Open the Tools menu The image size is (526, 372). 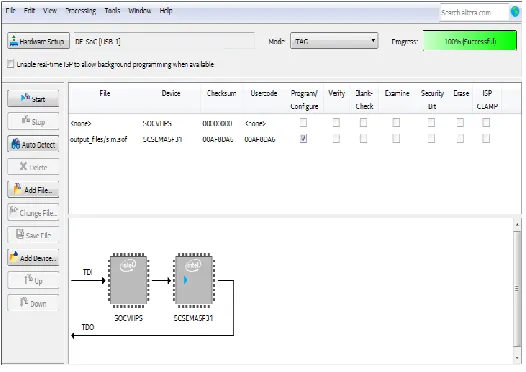[112, 11]
